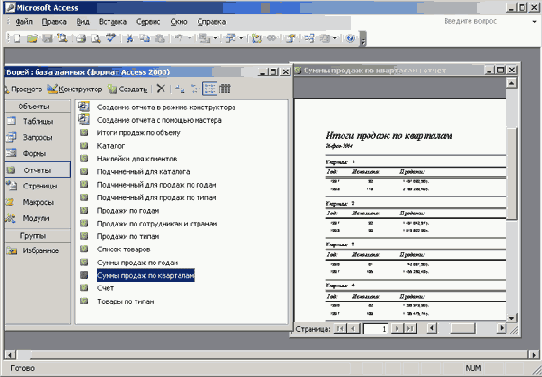Open the Сервис menu
The height and width of the screenshot is (377, 542).
pos(148,22)
